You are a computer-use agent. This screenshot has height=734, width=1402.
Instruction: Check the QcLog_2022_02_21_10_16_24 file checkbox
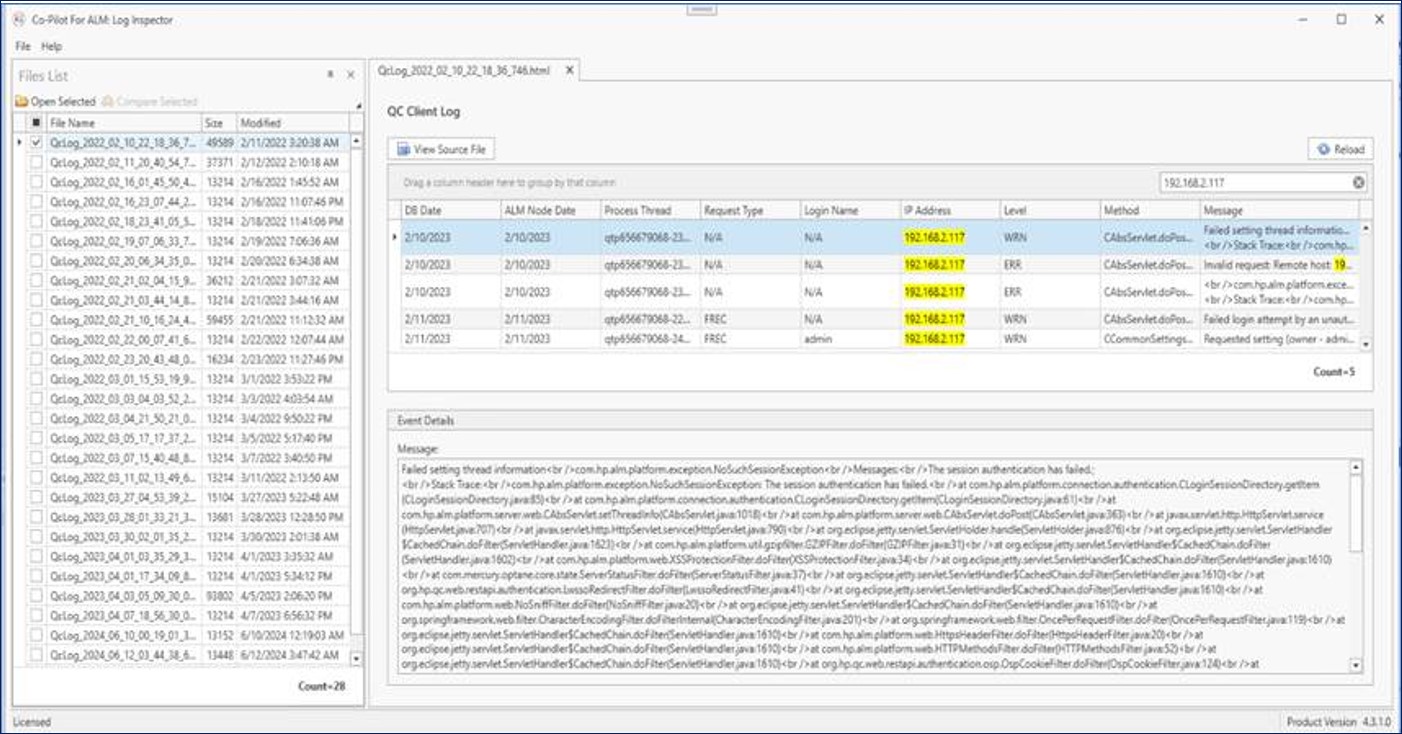point(37,321)
